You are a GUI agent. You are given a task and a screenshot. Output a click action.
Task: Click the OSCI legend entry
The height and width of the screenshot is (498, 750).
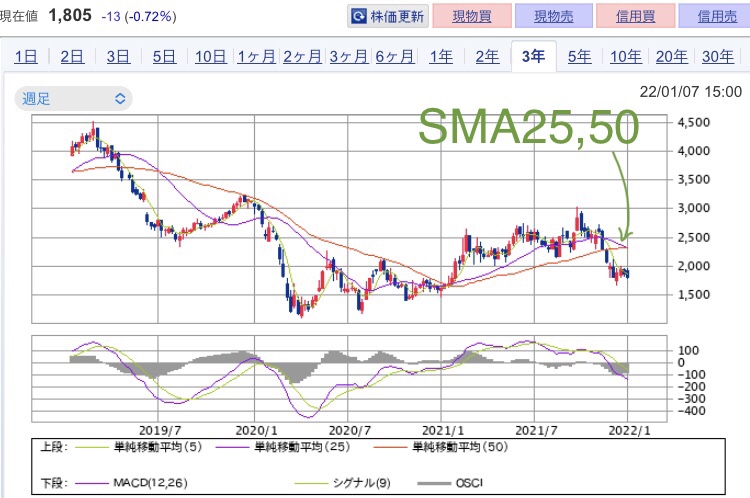tap(450, 483)
